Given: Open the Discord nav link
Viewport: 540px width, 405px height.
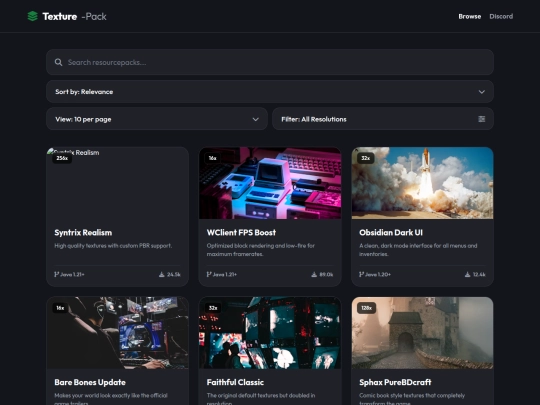Looking at the screenshot, I should 501,16.
